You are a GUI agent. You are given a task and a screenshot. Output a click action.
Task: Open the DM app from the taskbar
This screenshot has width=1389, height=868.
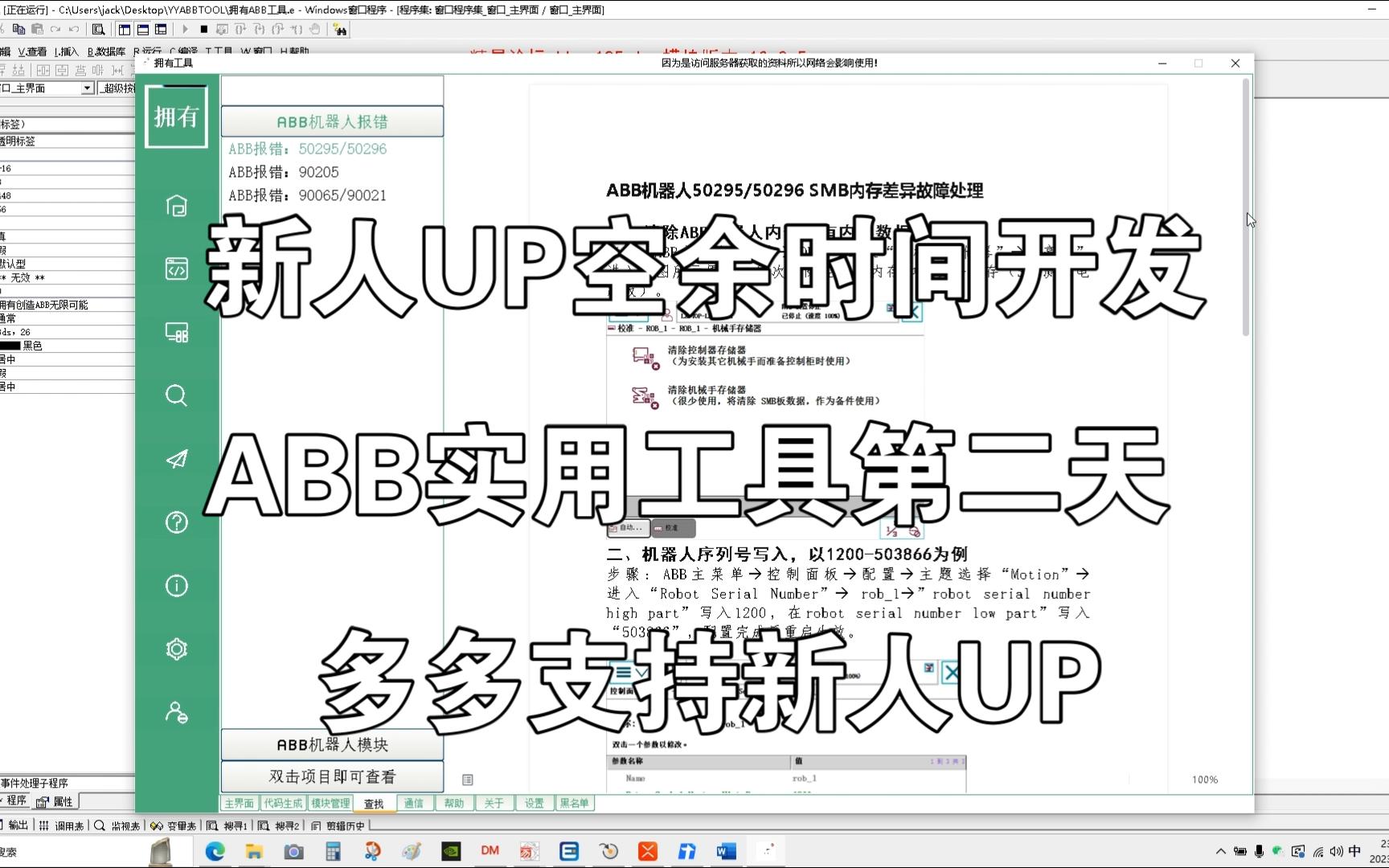tap(490, 850)
